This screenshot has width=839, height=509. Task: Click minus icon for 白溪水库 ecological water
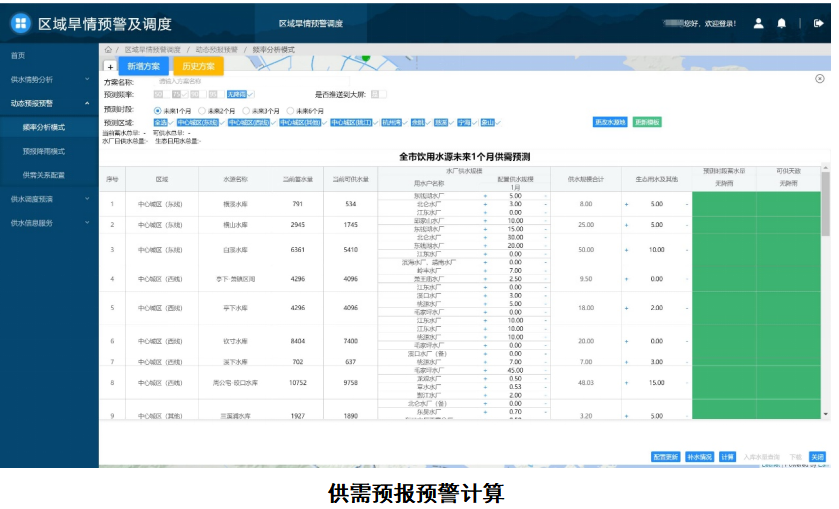coord(687,250)
